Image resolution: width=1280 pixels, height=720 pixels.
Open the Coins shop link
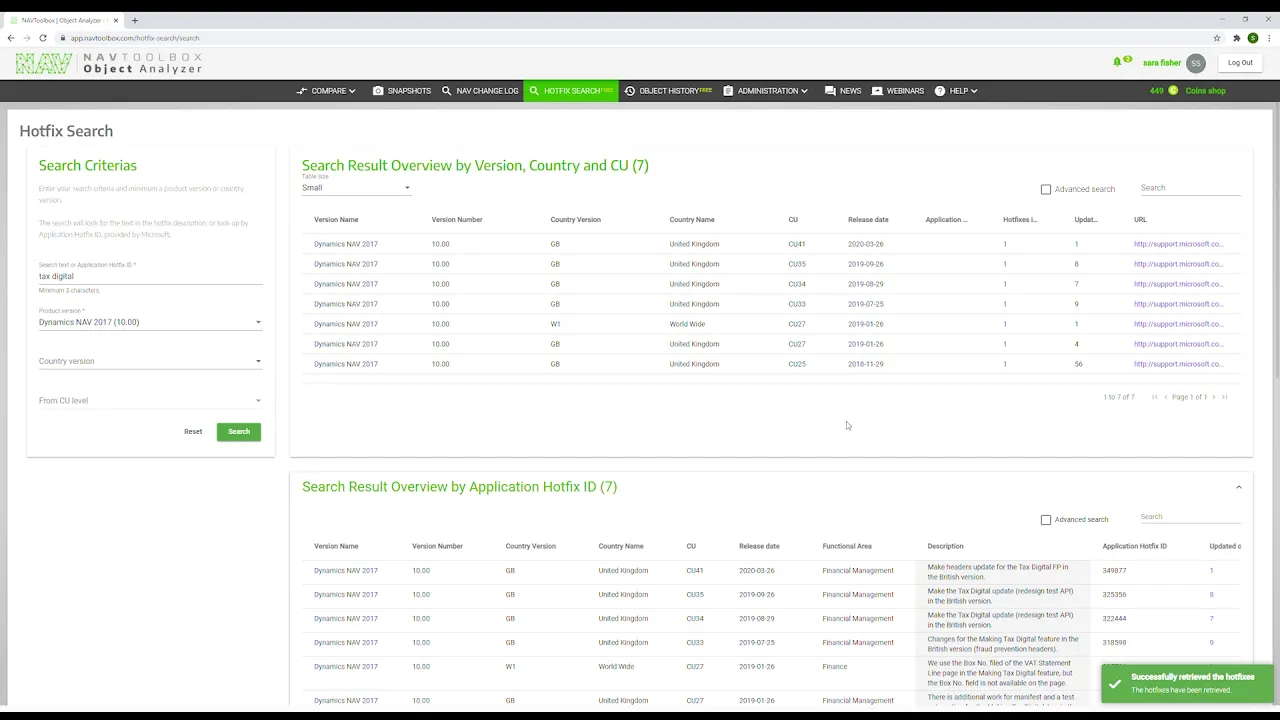[x=1205, y=91]
